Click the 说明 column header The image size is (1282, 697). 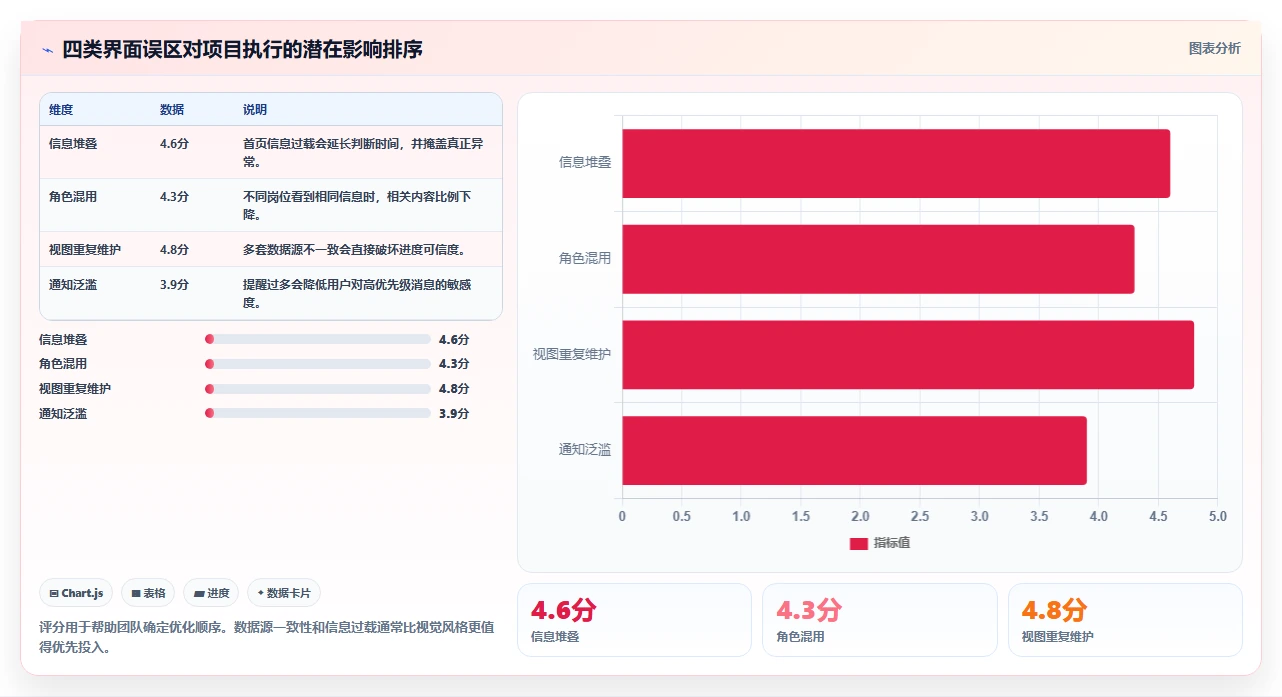click(x=255, y=110)
